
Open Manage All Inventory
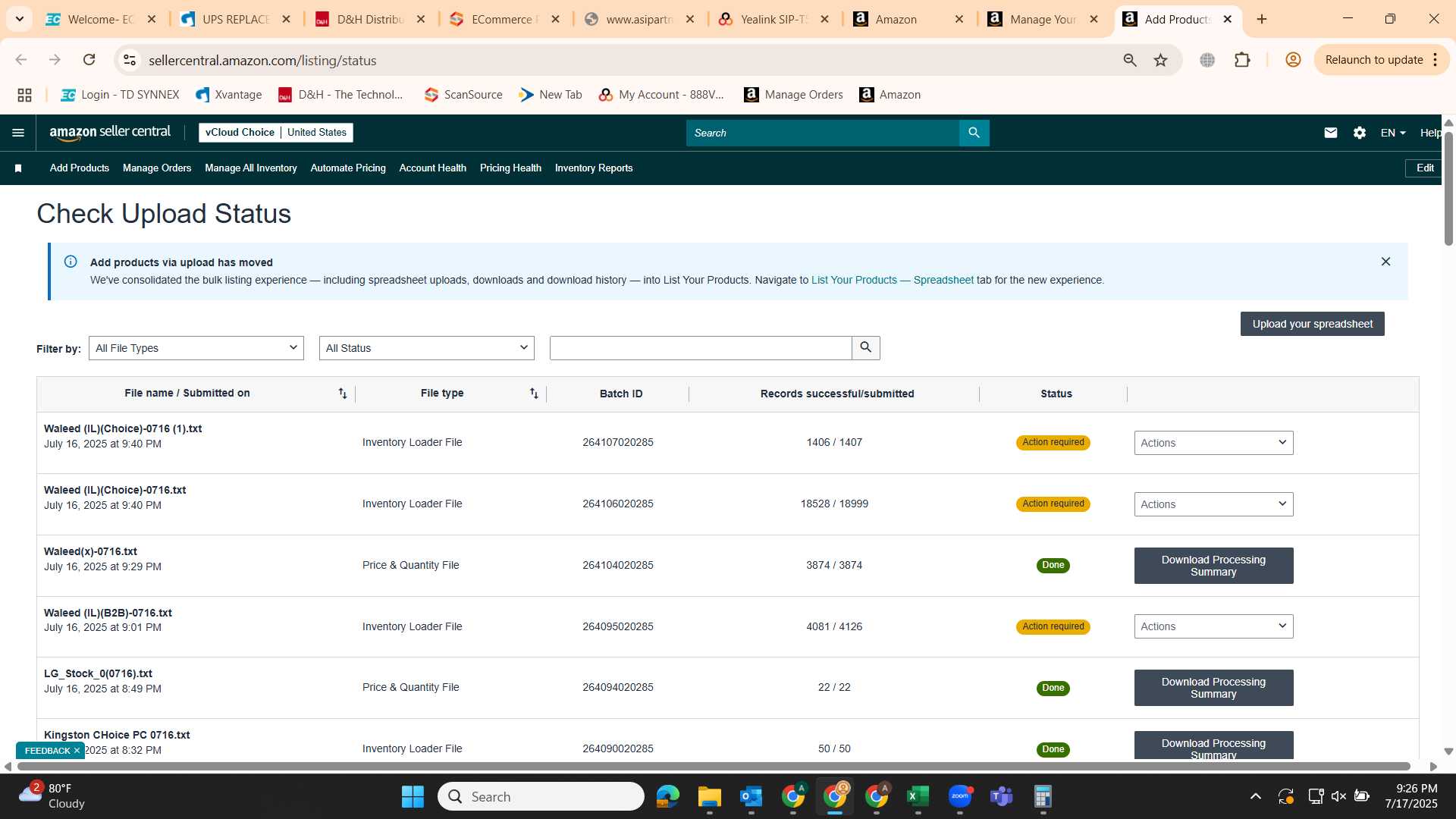point(251,168)
